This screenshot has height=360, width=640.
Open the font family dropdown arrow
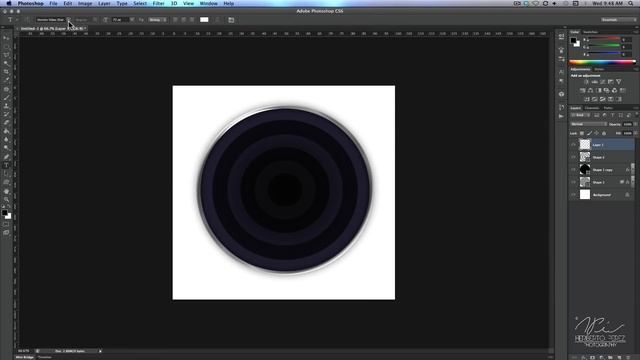69,20
